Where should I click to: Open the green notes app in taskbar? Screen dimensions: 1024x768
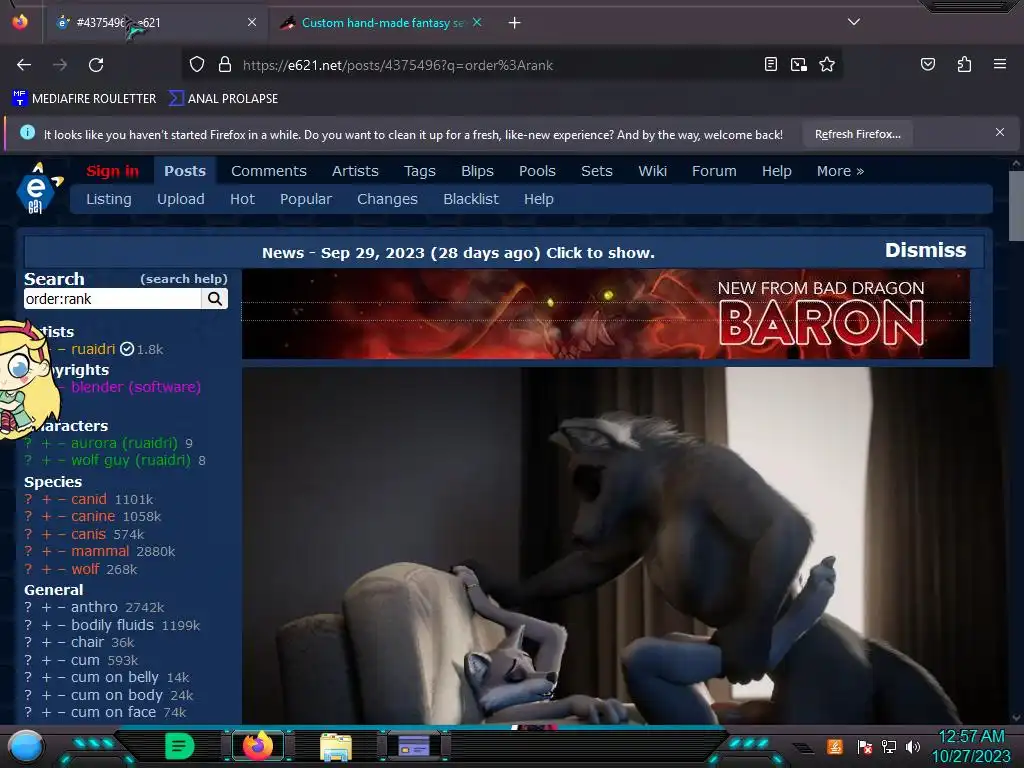(179, 746)
